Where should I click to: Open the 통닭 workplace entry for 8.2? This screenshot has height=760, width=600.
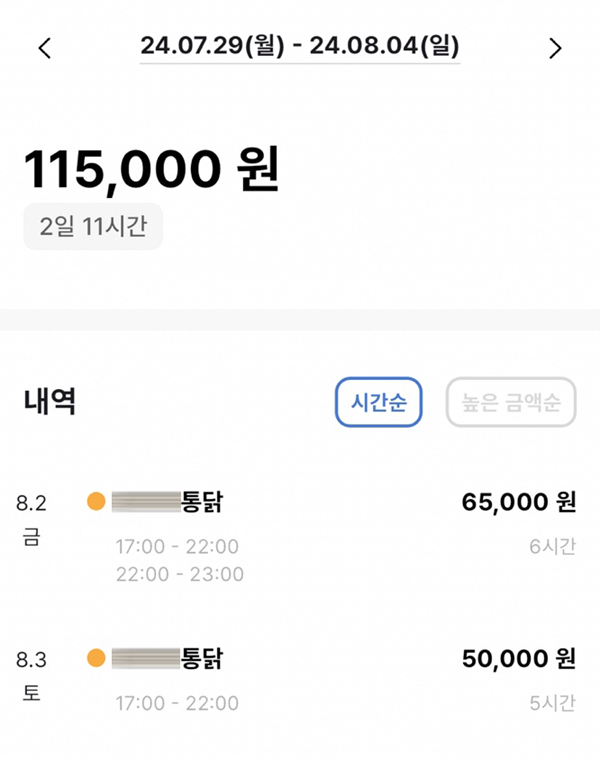point(168,502)
